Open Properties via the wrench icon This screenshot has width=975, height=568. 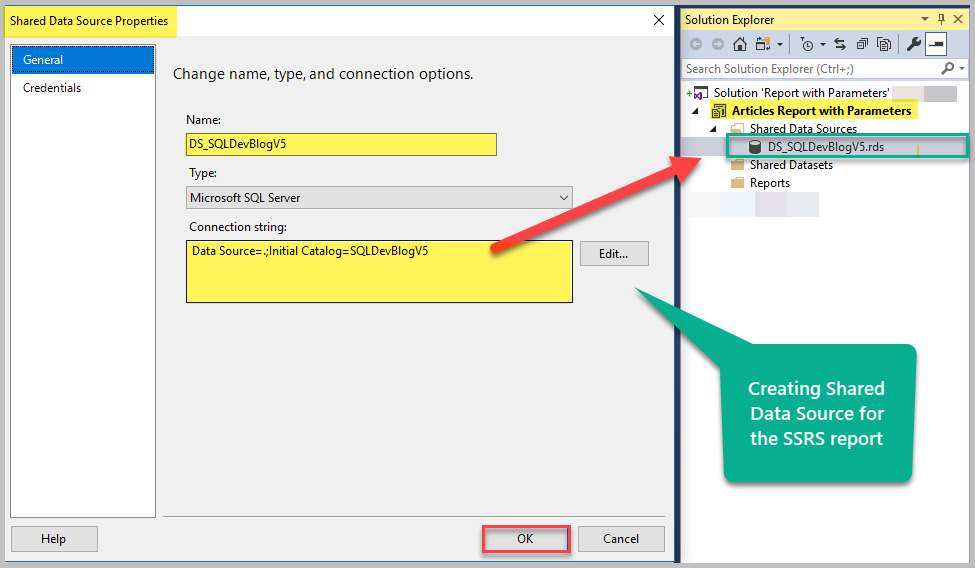tap(913, 44)
